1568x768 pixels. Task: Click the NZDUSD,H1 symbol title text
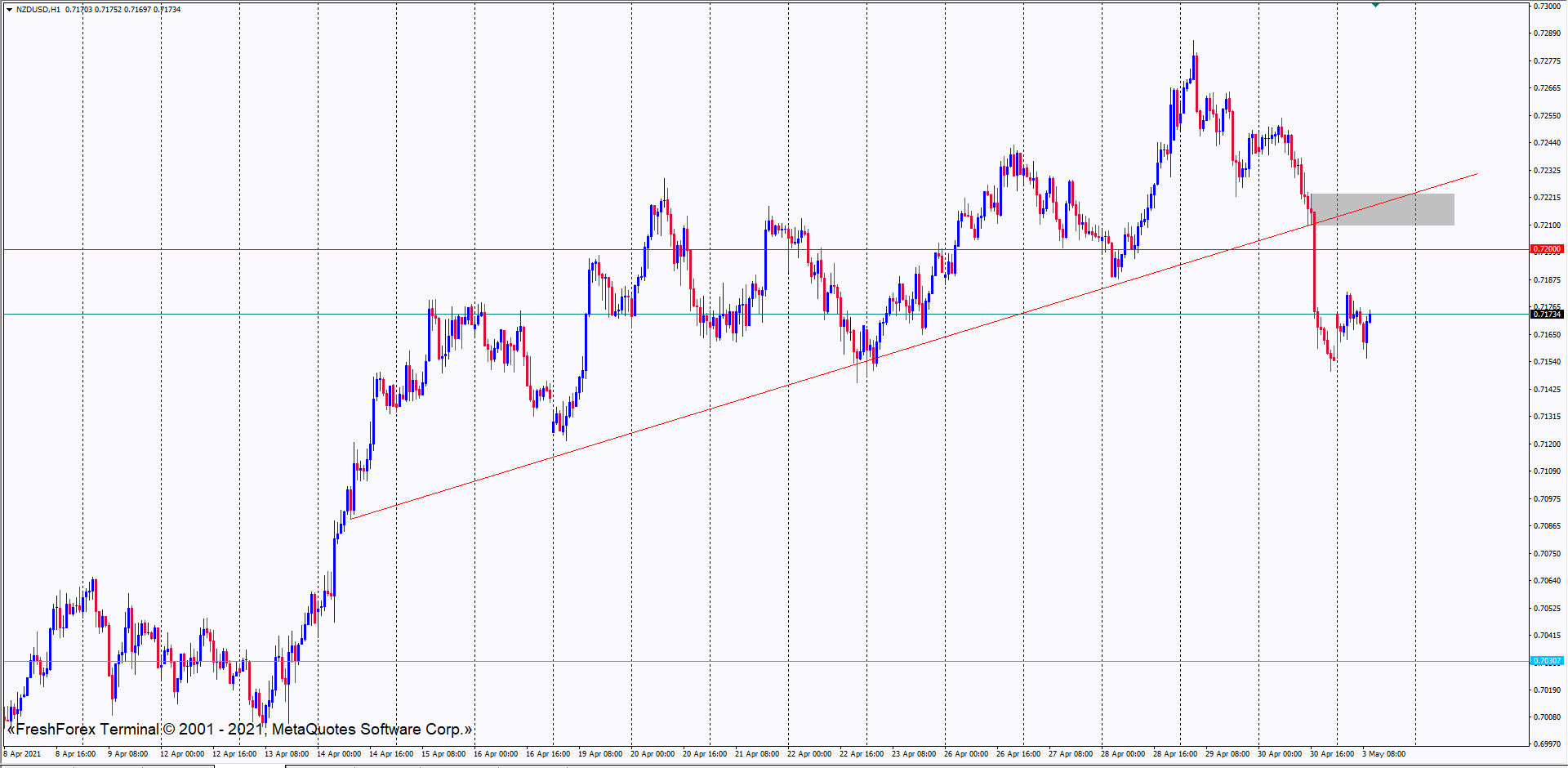point(38,10)
